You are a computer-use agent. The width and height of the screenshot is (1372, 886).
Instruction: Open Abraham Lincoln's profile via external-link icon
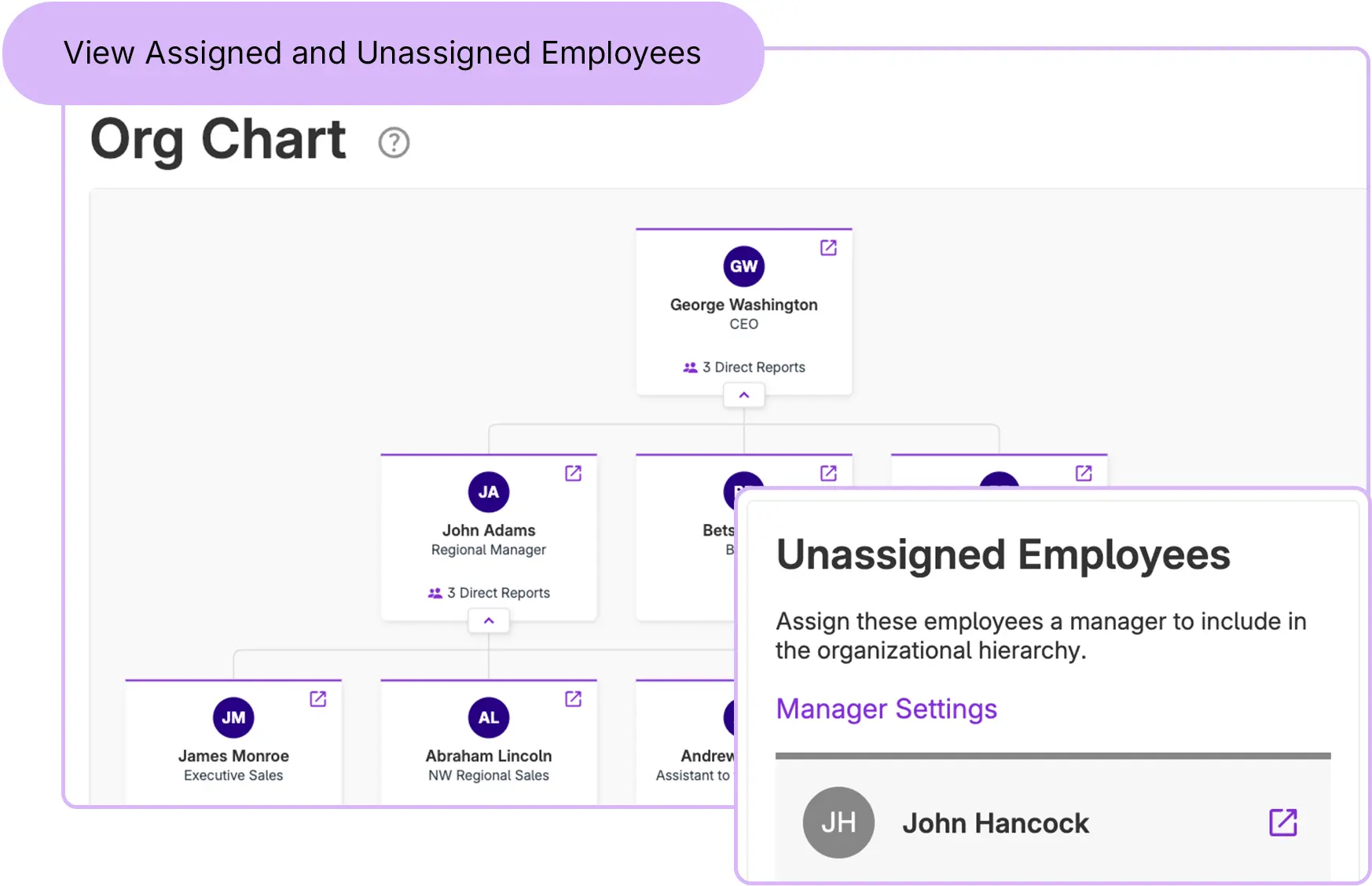pyautogui.click(x=573, y=699)
